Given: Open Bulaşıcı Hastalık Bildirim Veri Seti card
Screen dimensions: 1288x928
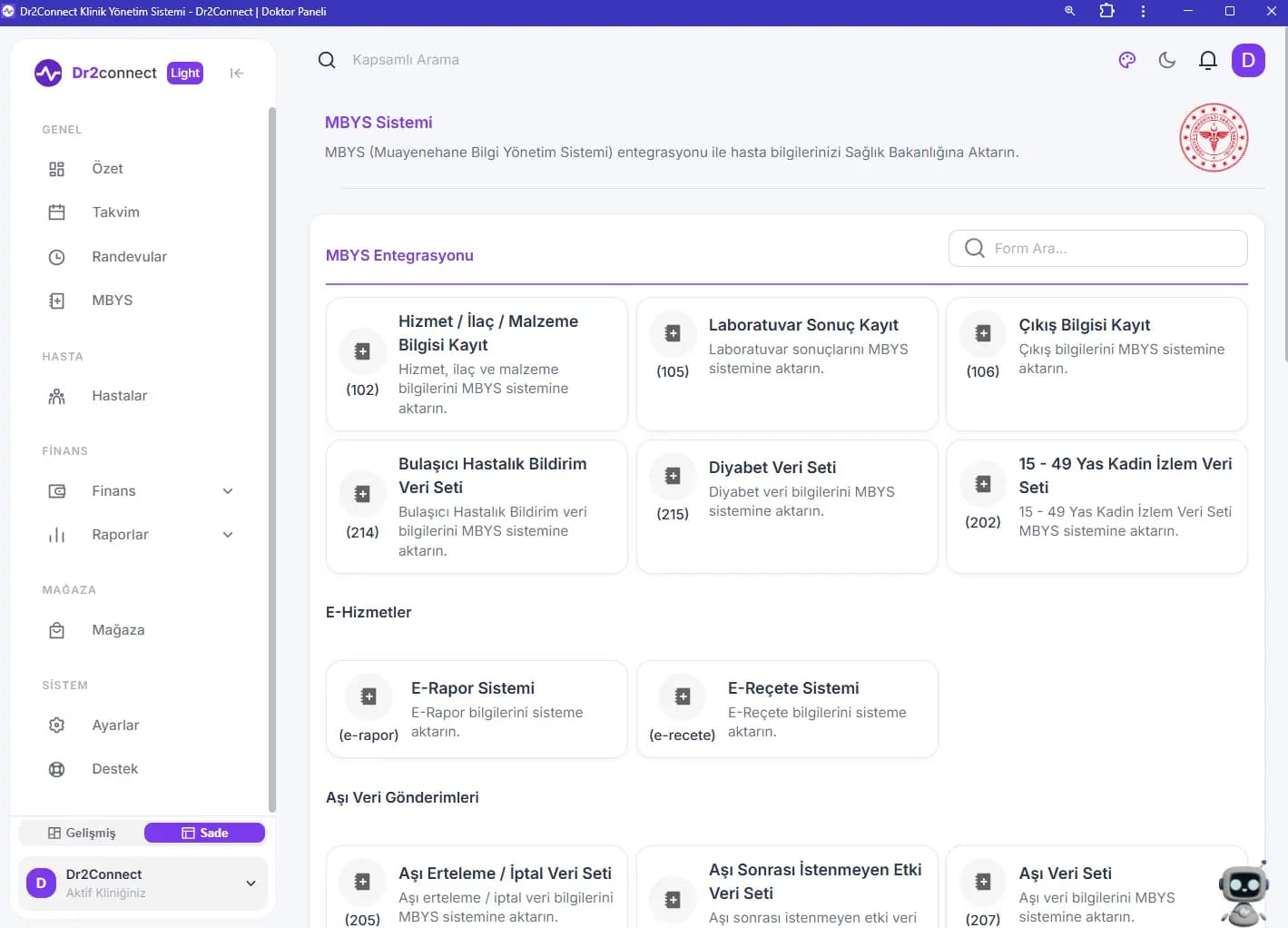Looking at the screenshot, I should point(477,507).
